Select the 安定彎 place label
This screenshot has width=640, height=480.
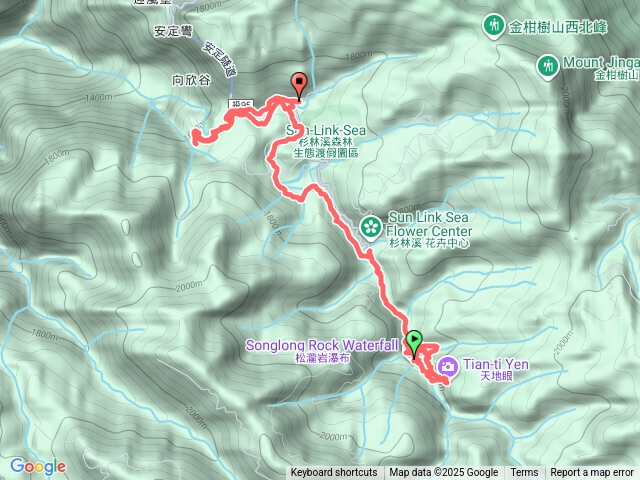tap(173, 31)
